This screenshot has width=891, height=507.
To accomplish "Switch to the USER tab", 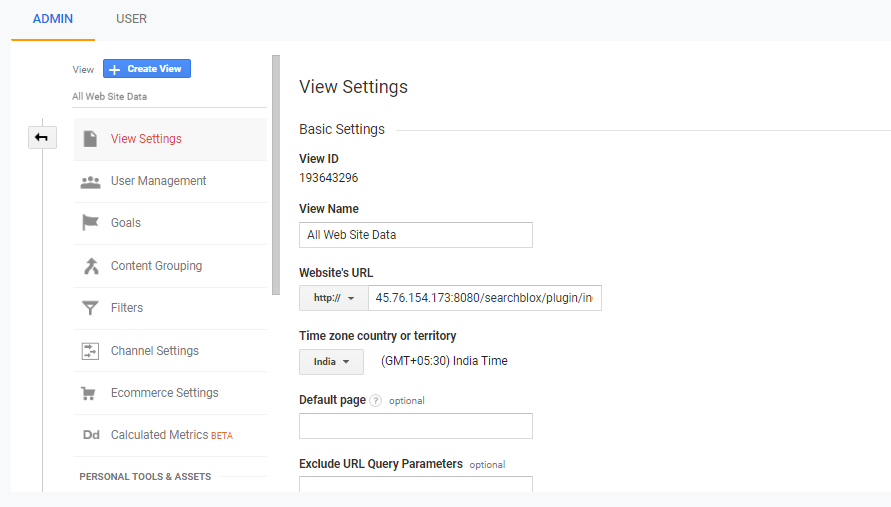I will [x=132, y=19].
